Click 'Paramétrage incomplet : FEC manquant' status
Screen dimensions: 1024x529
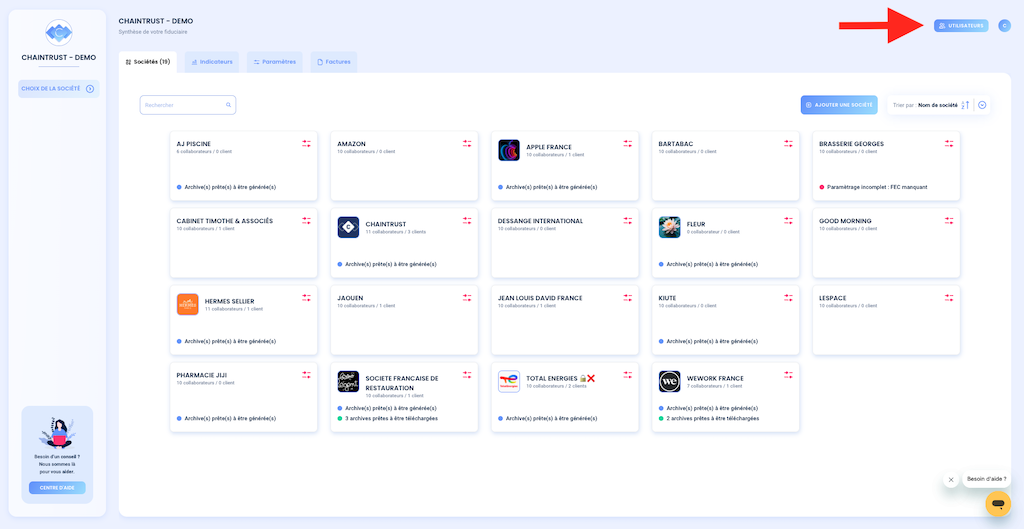click(877, 187)
